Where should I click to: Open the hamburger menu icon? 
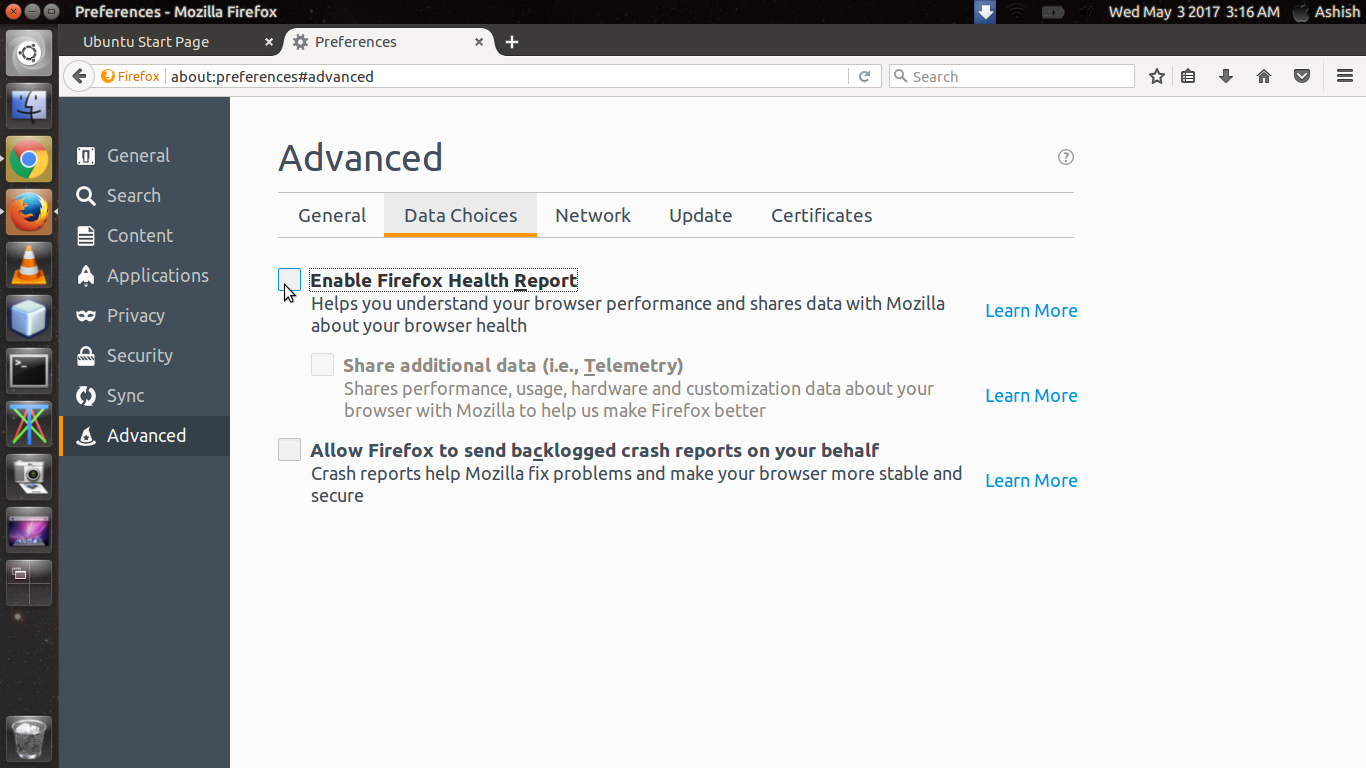coord(1345,76)
